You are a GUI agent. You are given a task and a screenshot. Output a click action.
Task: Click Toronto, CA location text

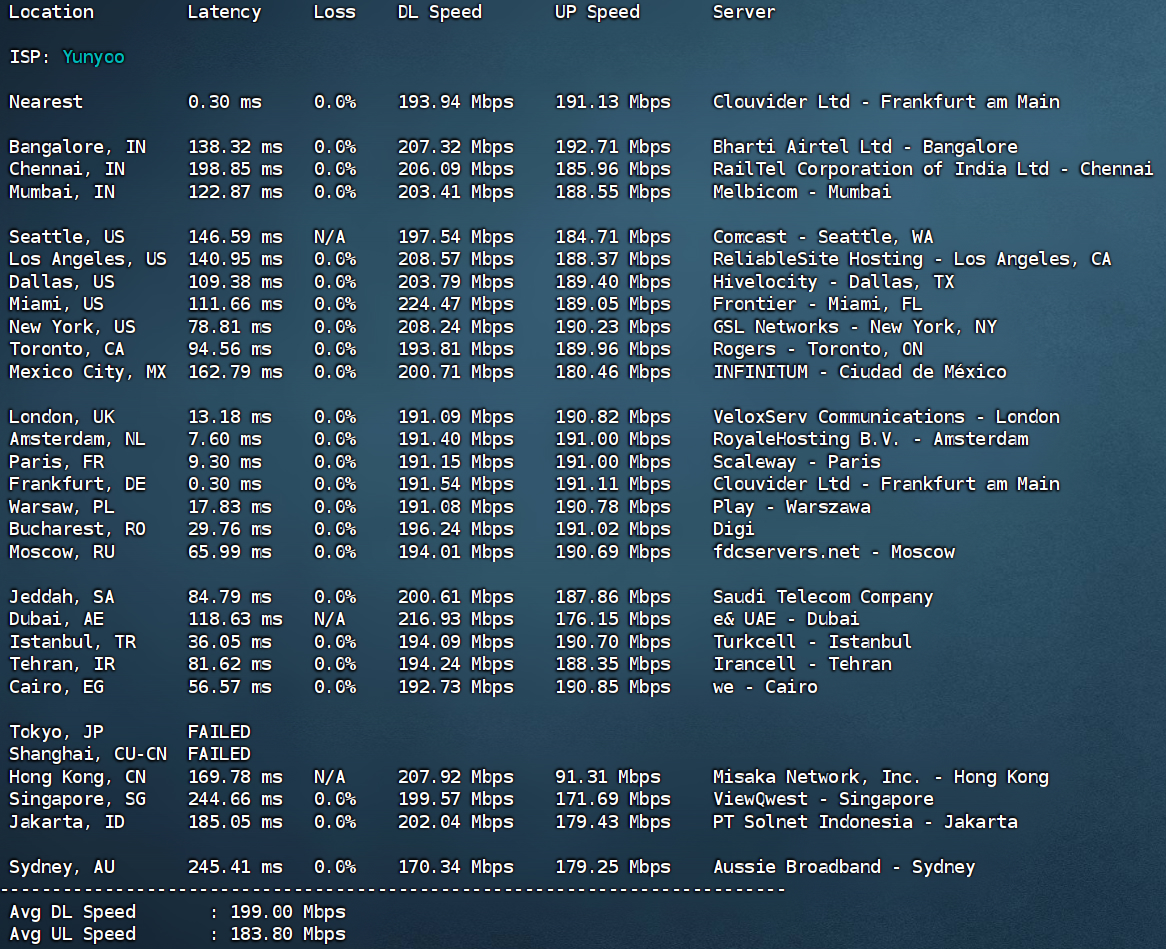67,350
